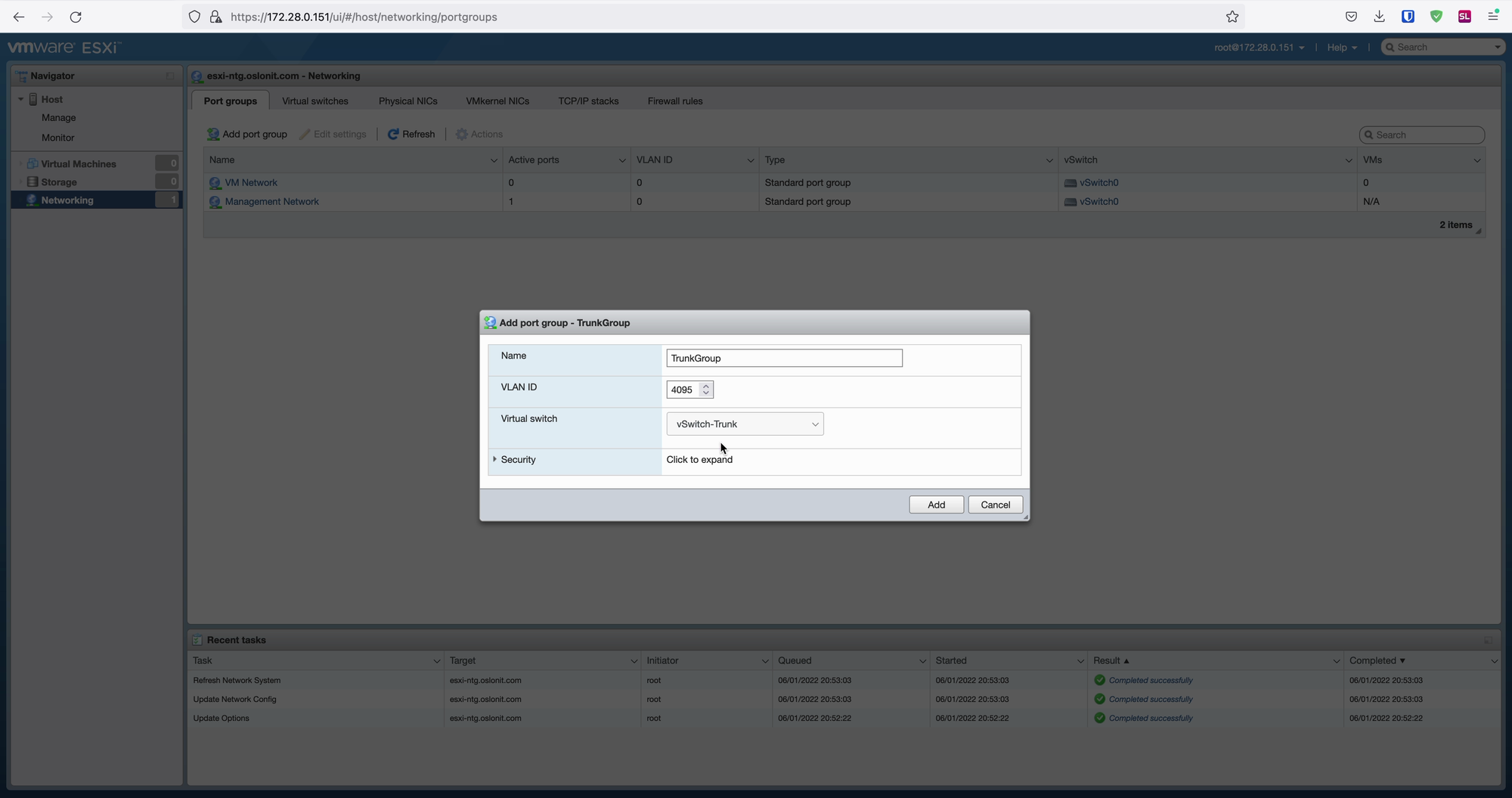Open the browser downloads icon
The width and height of the screenshot is (1512, 798).
(x=1379, y=17)
